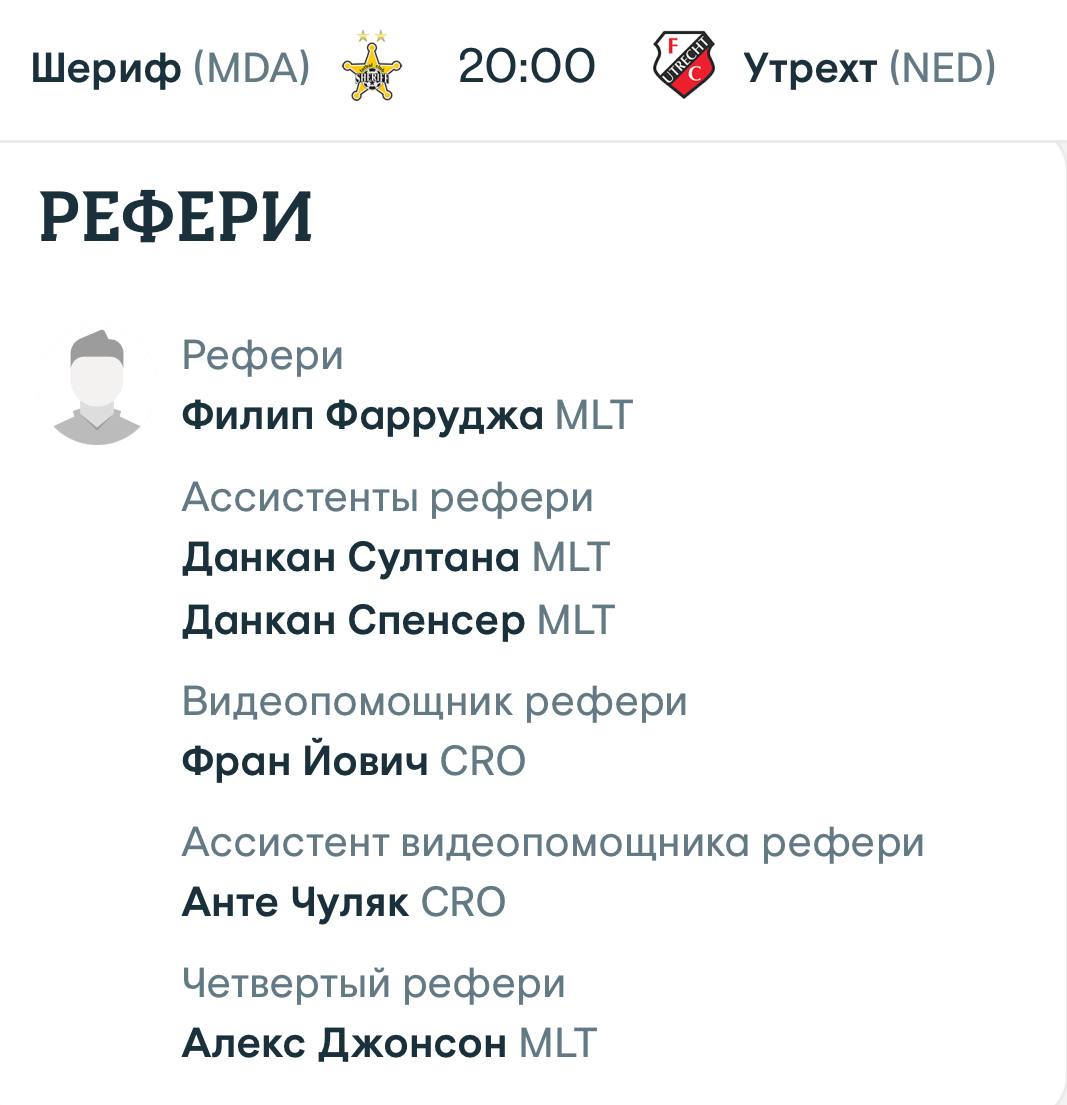The image size is (1067, 1105).
Task: Open the Утрехт team name
Action: (810, 68)
